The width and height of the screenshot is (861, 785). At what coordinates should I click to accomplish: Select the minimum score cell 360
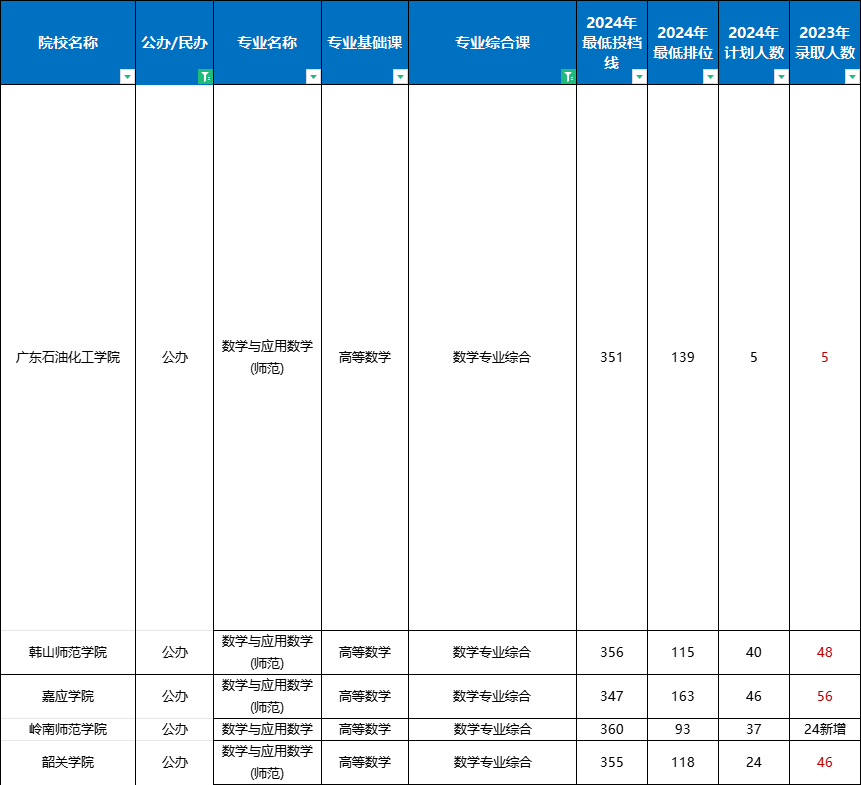click(x=611, y=729)
